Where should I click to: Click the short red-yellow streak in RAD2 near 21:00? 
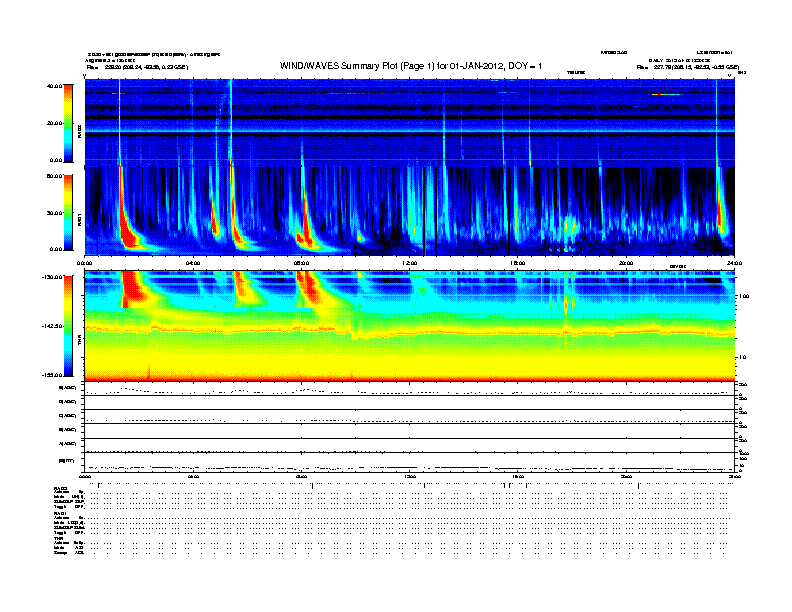pyautogui.click(x=666, y=94)
